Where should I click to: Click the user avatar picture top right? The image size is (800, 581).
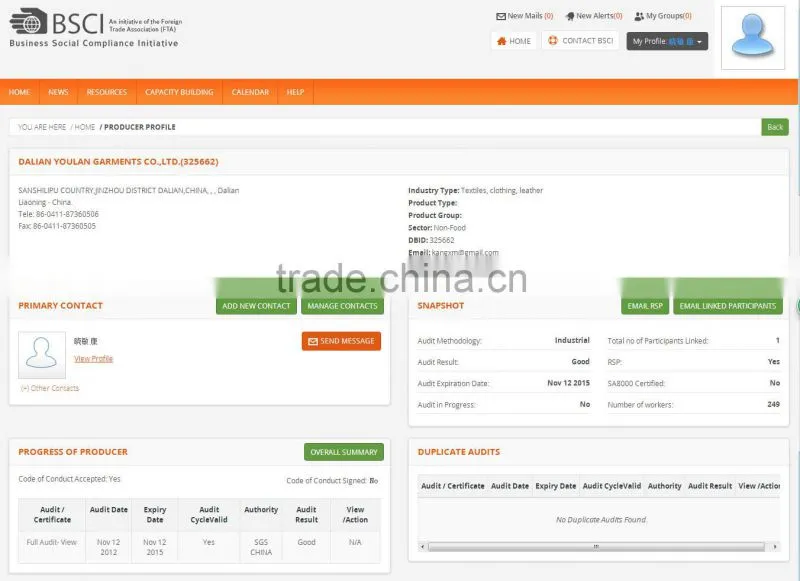point(753,38)
